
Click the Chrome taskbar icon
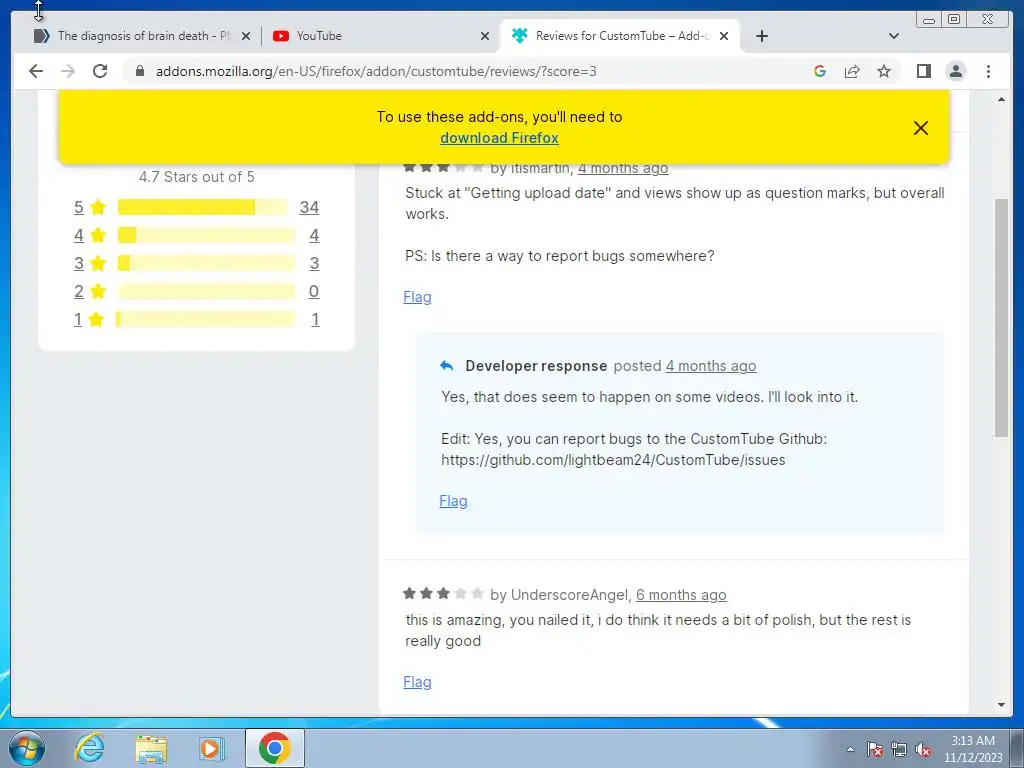pyautogui.click(x=274, y=748)
